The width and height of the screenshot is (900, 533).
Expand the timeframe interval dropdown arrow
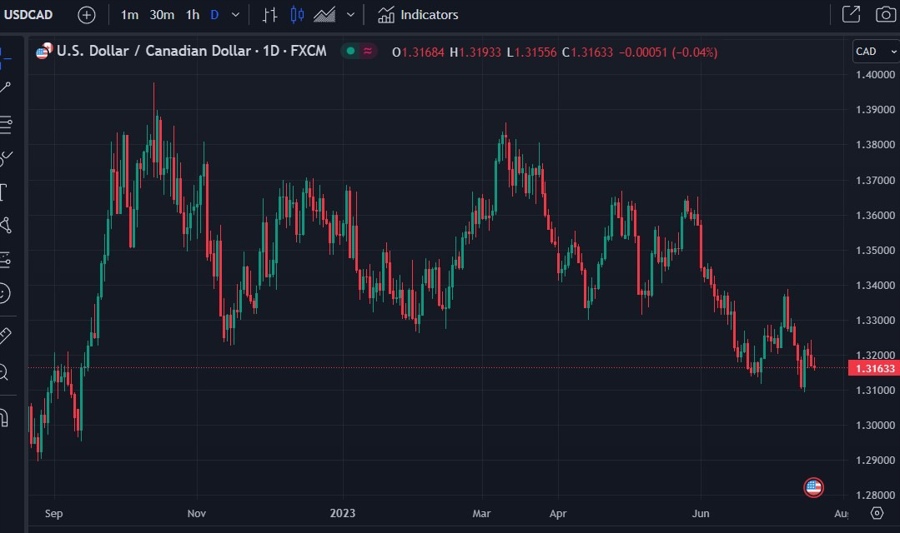[x=235, y=15]
